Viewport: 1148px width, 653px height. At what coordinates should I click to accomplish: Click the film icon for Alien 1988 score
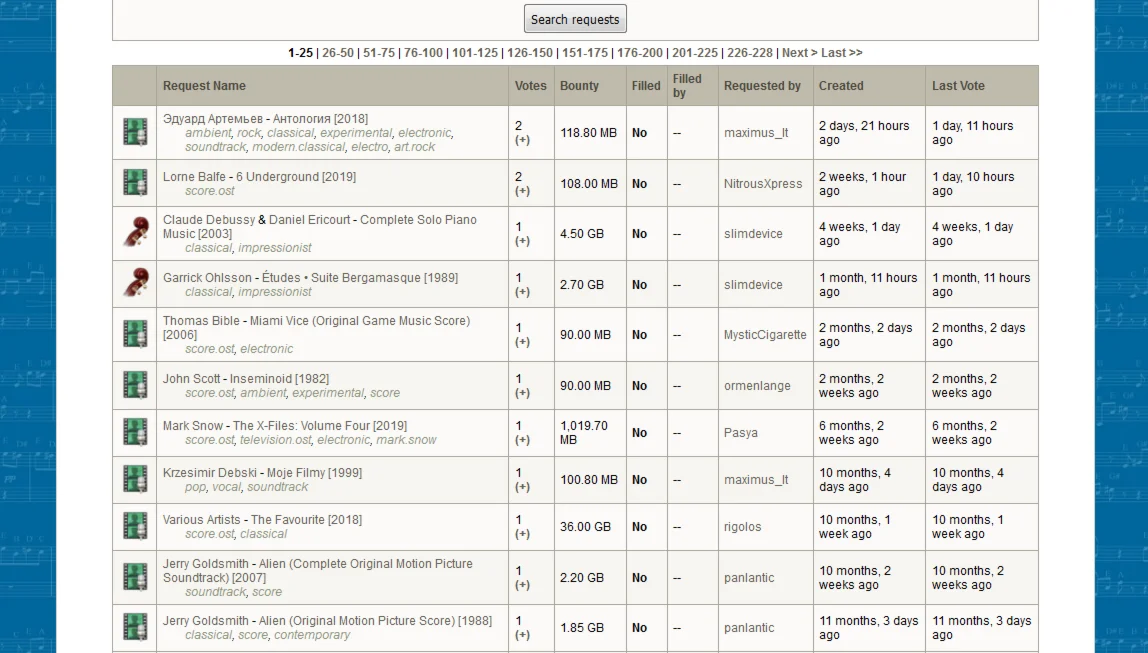coord(135,627)
